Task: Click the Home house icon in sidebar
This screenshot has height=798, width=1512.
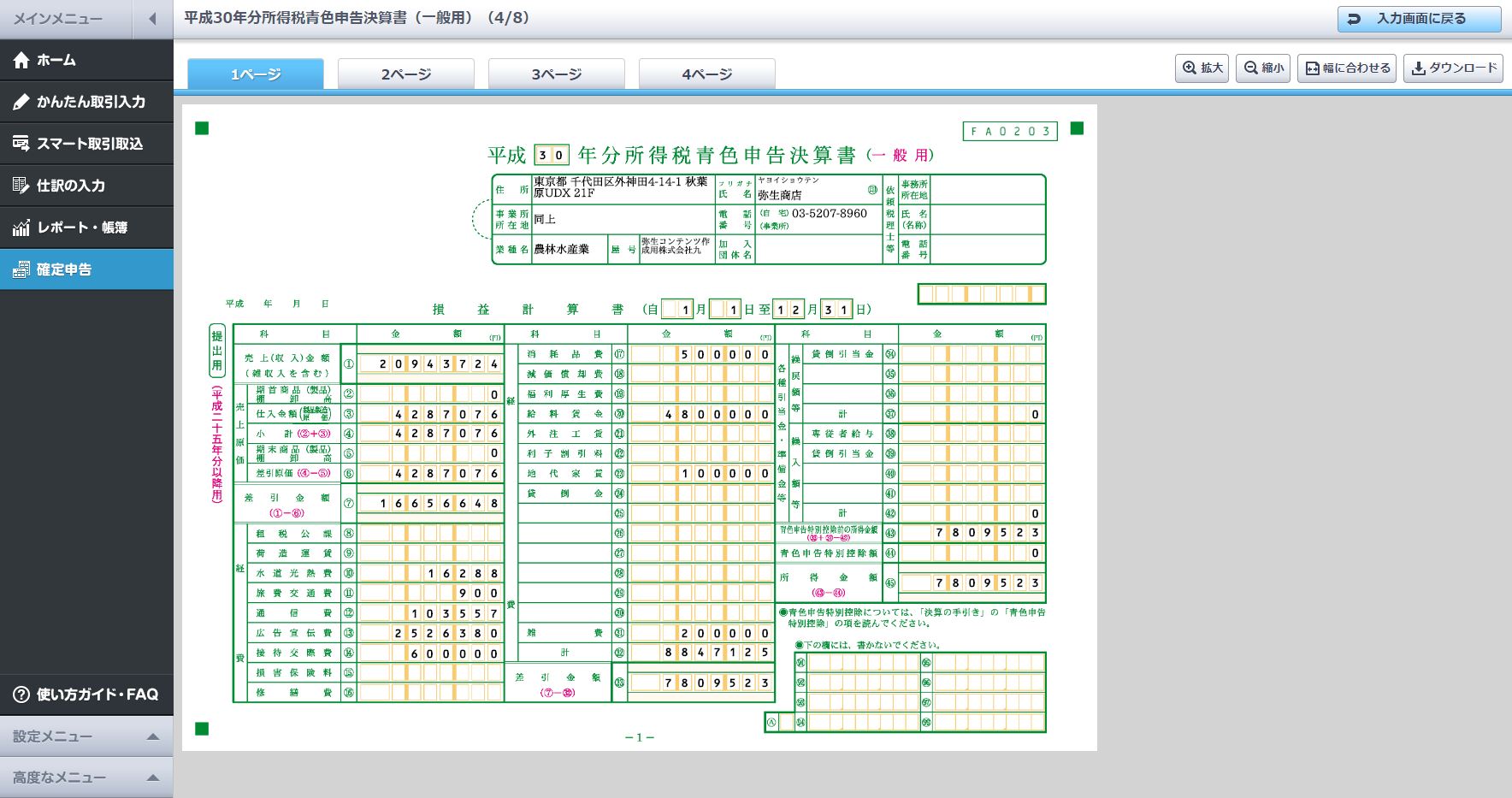Action: (21, 60)
